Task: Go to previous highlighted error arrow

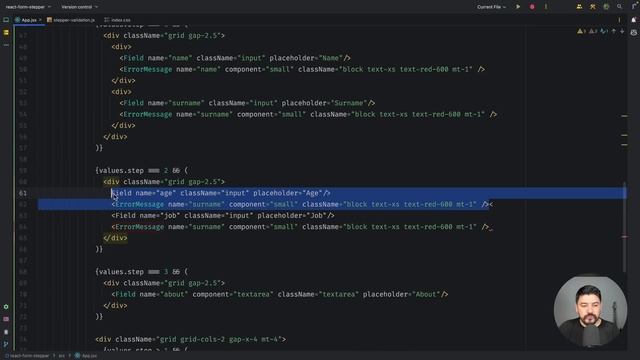Action: (x=613, y=31)
